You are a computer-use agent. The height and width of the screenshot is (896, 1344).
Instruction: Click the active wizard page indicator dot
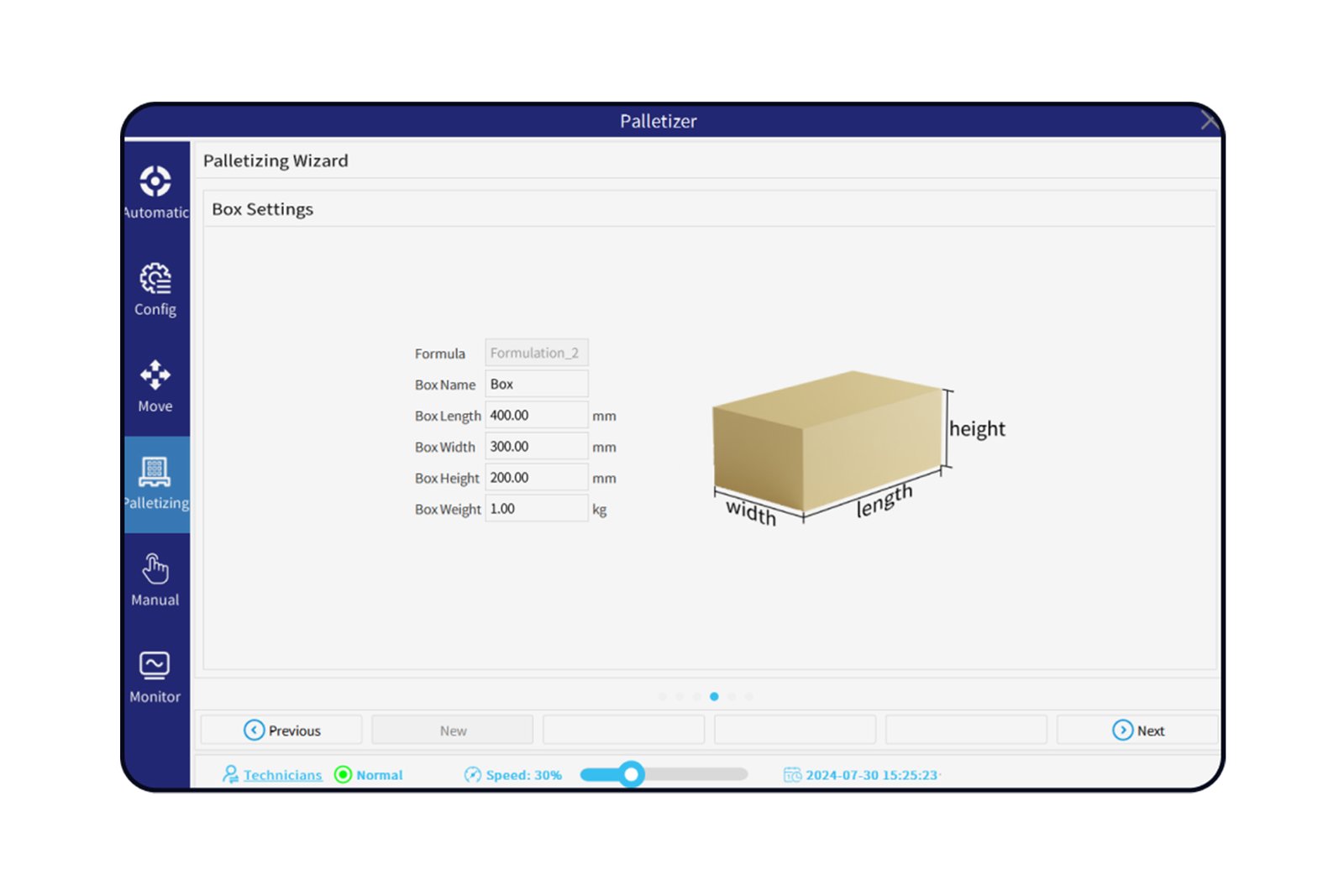tap(714, 696)
